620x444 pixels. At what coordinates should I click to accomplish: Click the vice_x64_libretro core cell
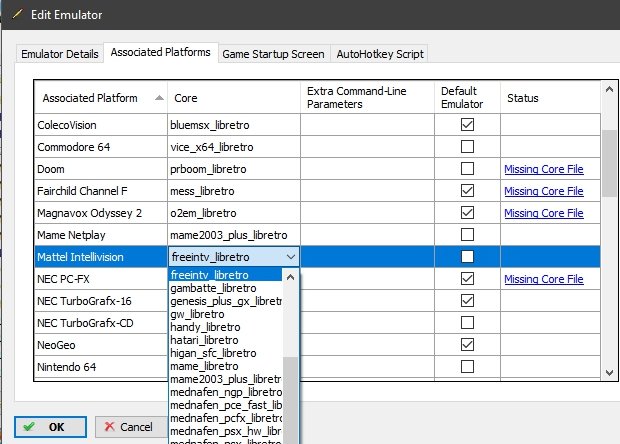pyautogui.click(x=234, y=147)
